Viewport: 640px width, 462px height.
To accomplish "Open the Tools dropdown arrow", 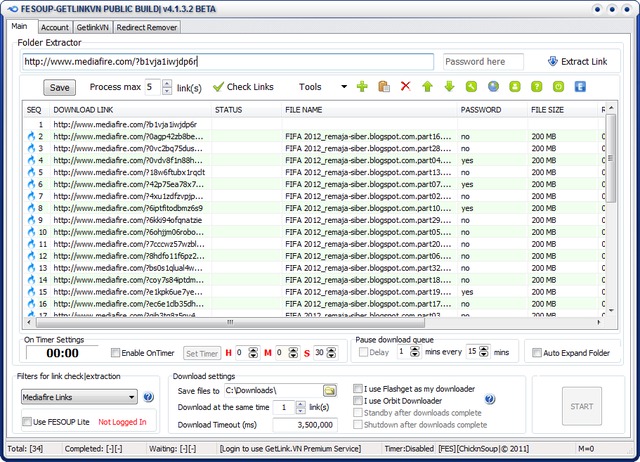I will pos(344,87).
